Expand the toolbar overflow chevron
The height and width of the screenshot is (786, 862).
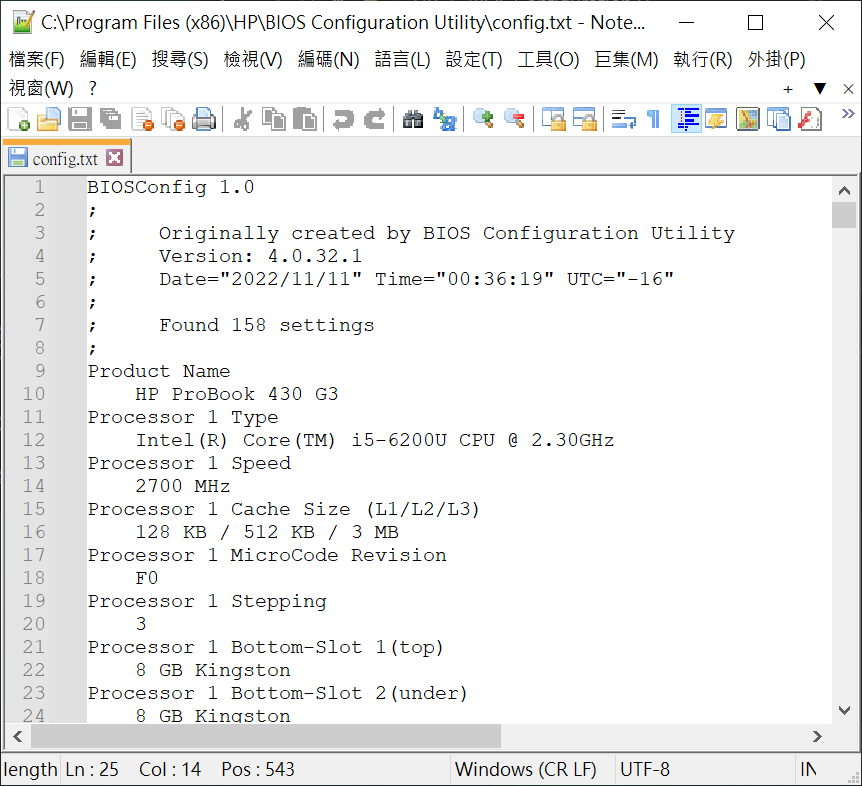coord(848,114)
